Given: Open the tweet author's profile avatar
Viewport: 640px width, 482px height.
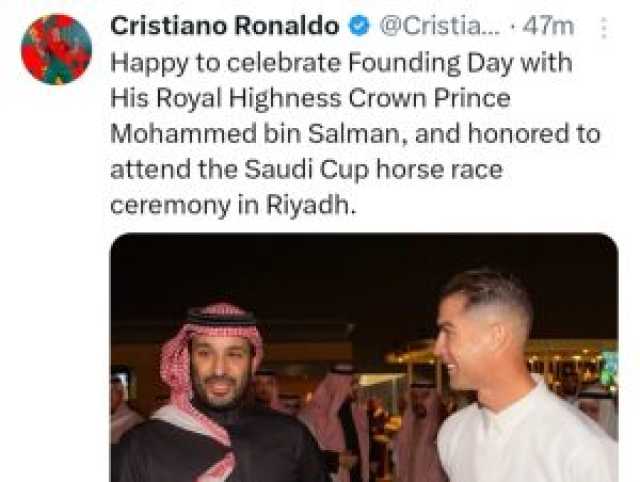Looking at the screenshot, I should (56, 49).
